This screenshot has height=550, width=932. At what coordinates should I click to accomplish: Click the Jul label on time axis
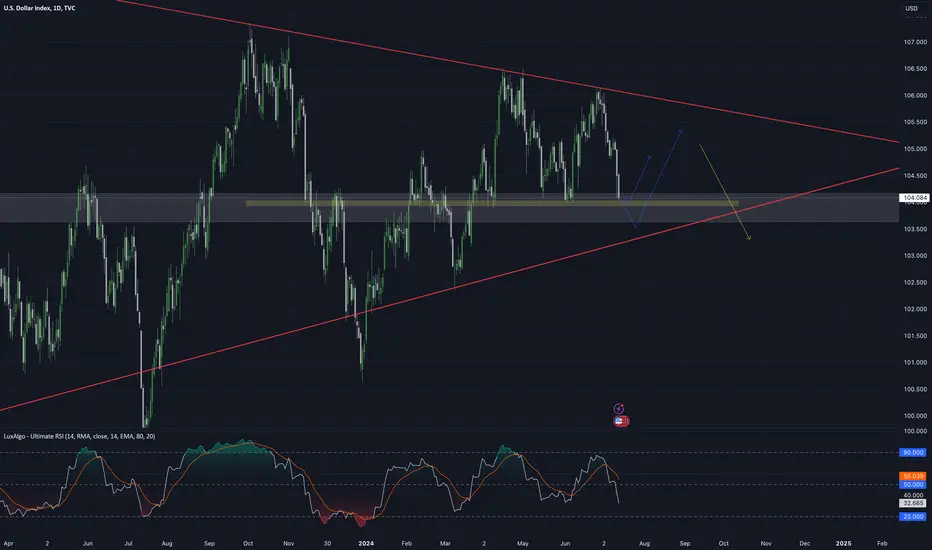[128, 543]
